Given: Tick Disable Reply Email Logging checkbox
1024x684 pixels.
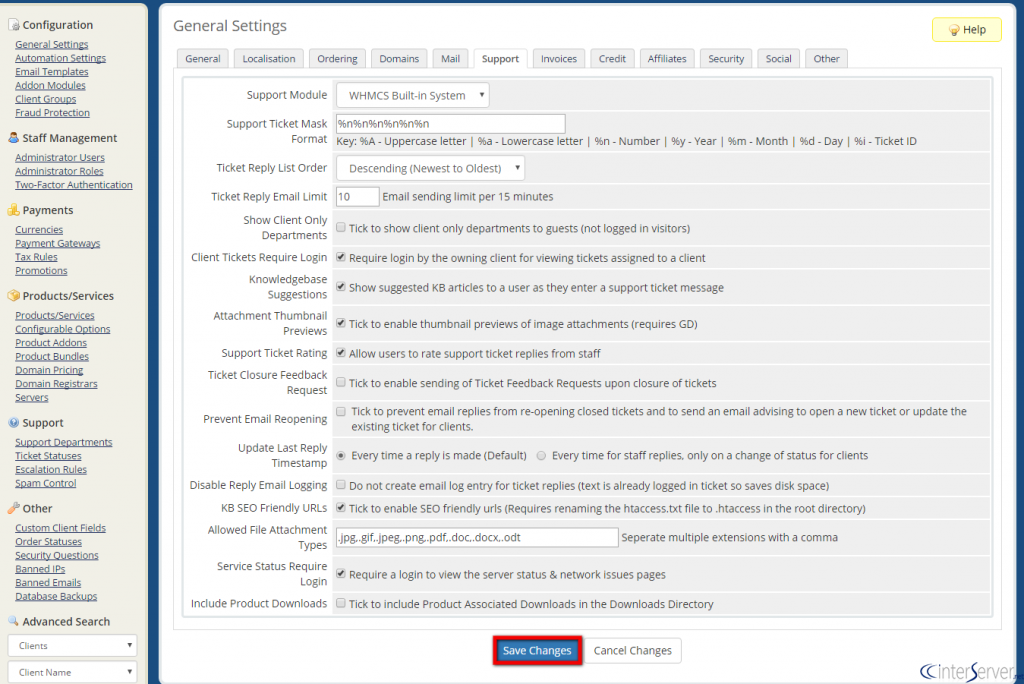Looking at the screenshot, I should pyautogui.click(x=341, y=485).
